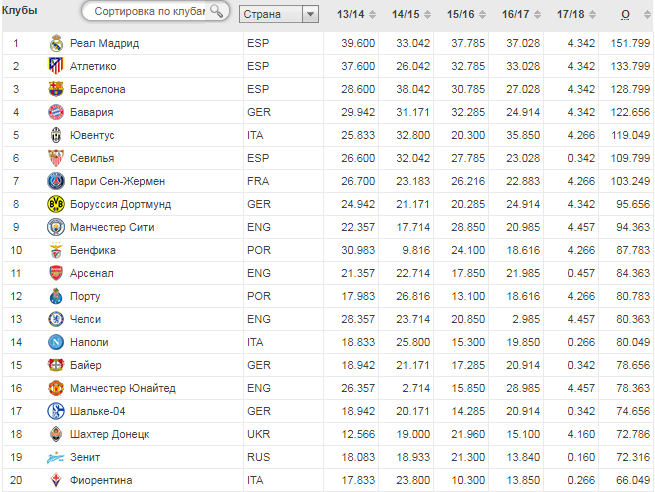Screen dimensions: 655x492
Task: Click the Клубы column header
Action: pyautogui.click(x=20, y=10)
